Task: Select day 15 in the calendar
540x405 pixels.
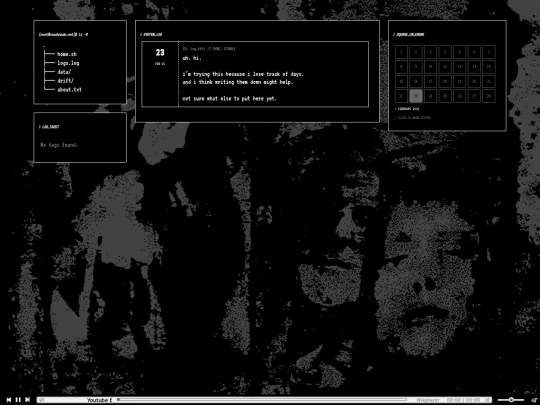Action: (401, 82)
